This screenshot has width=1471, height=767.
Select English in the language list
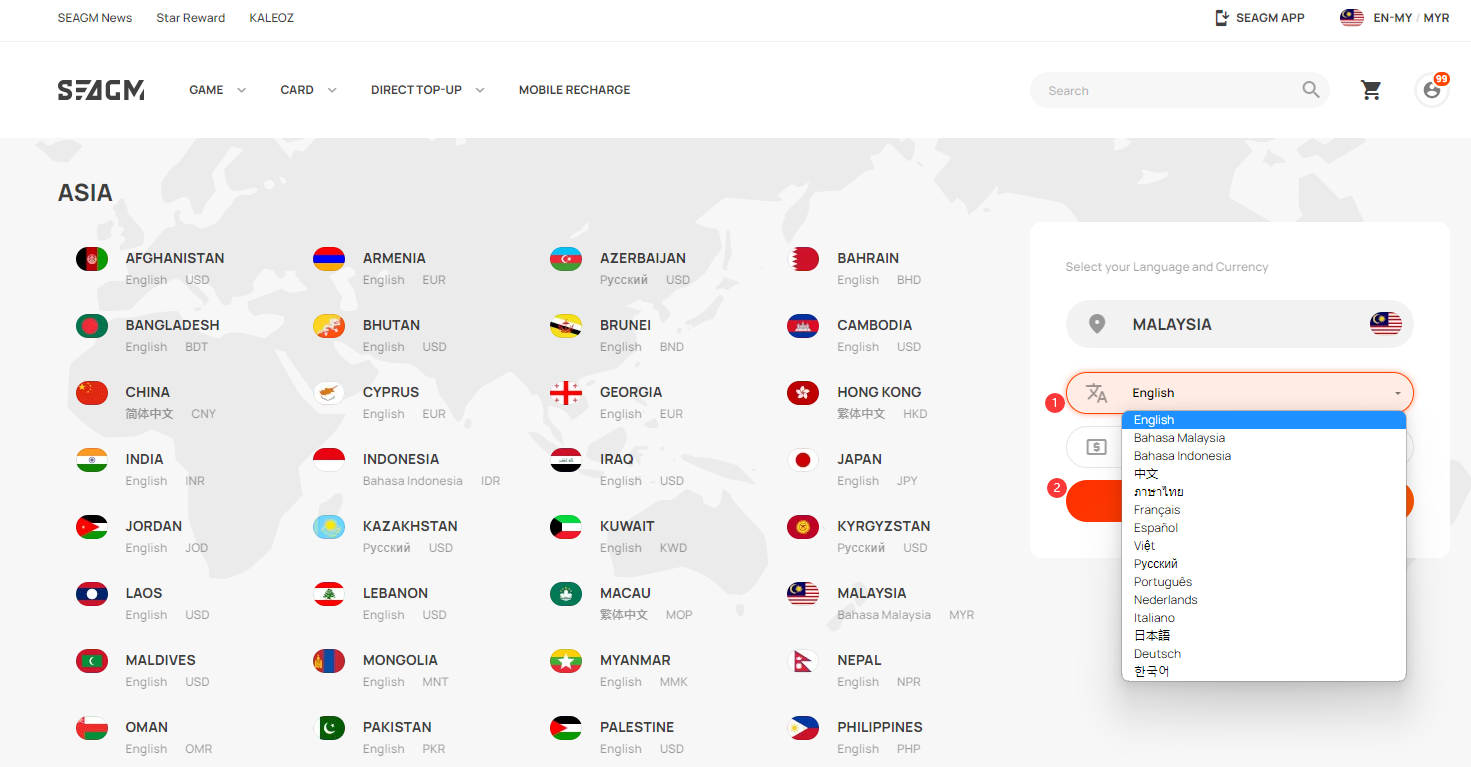(1264, 420)
